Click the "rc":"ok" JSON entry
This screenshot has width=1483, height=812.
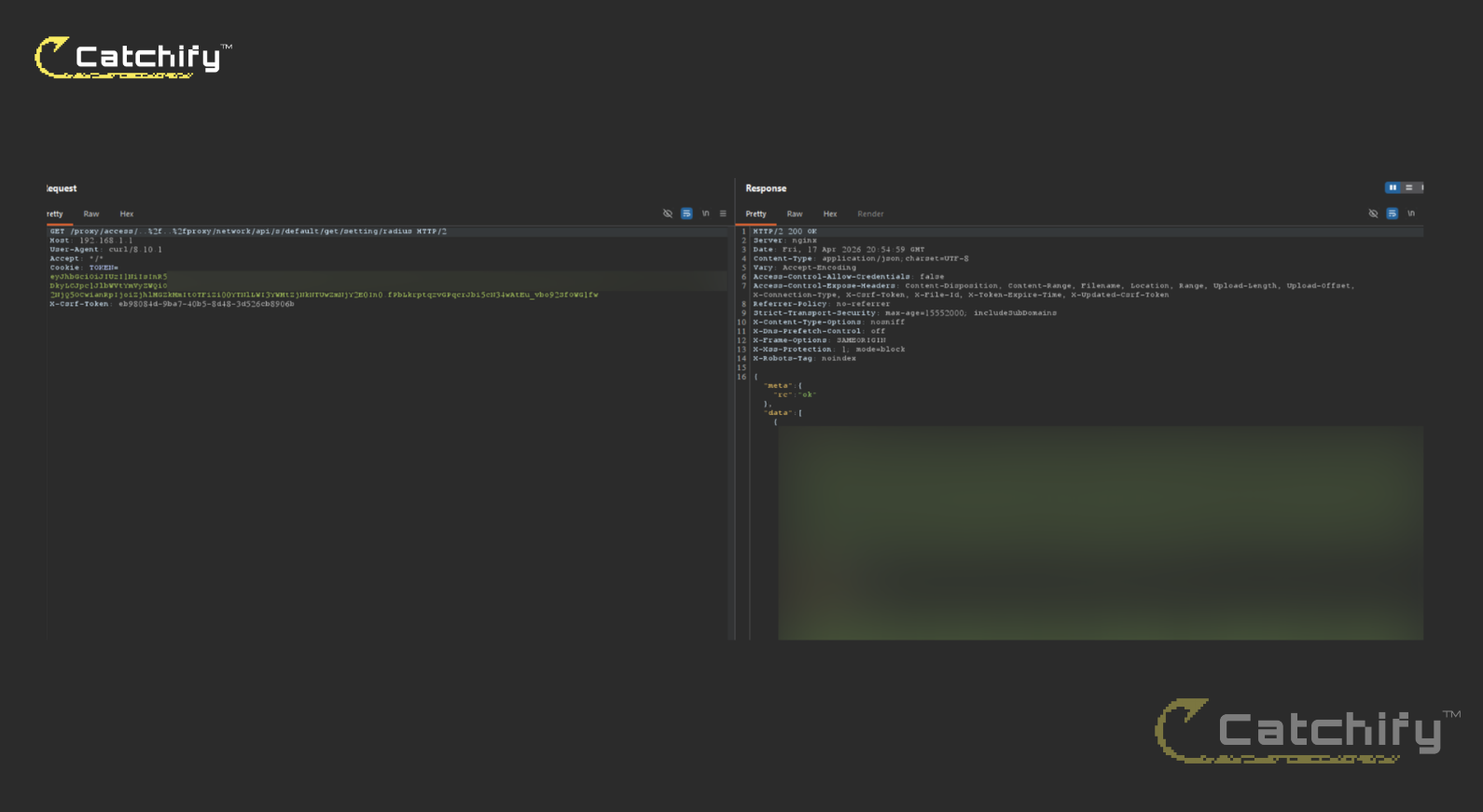click(795, 395)
